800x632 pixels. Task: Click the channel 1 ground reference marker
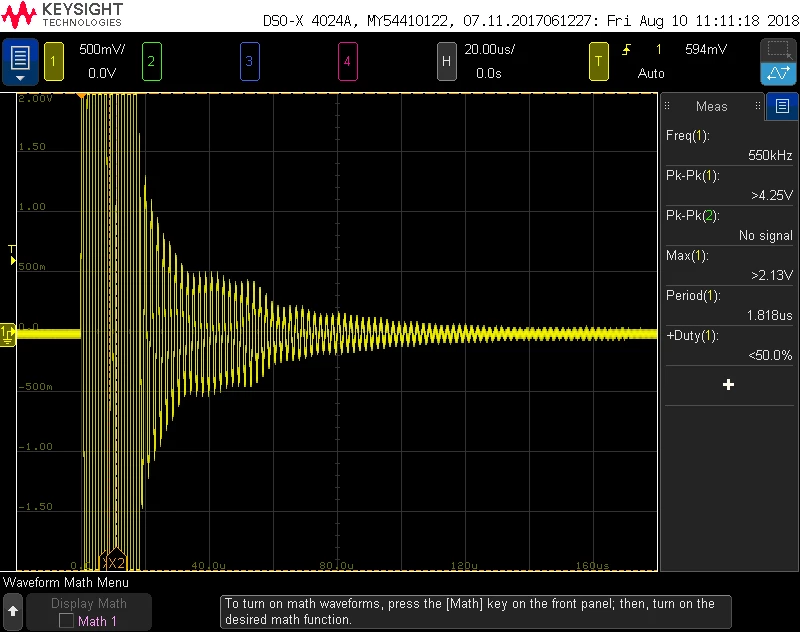coord(8,335)
